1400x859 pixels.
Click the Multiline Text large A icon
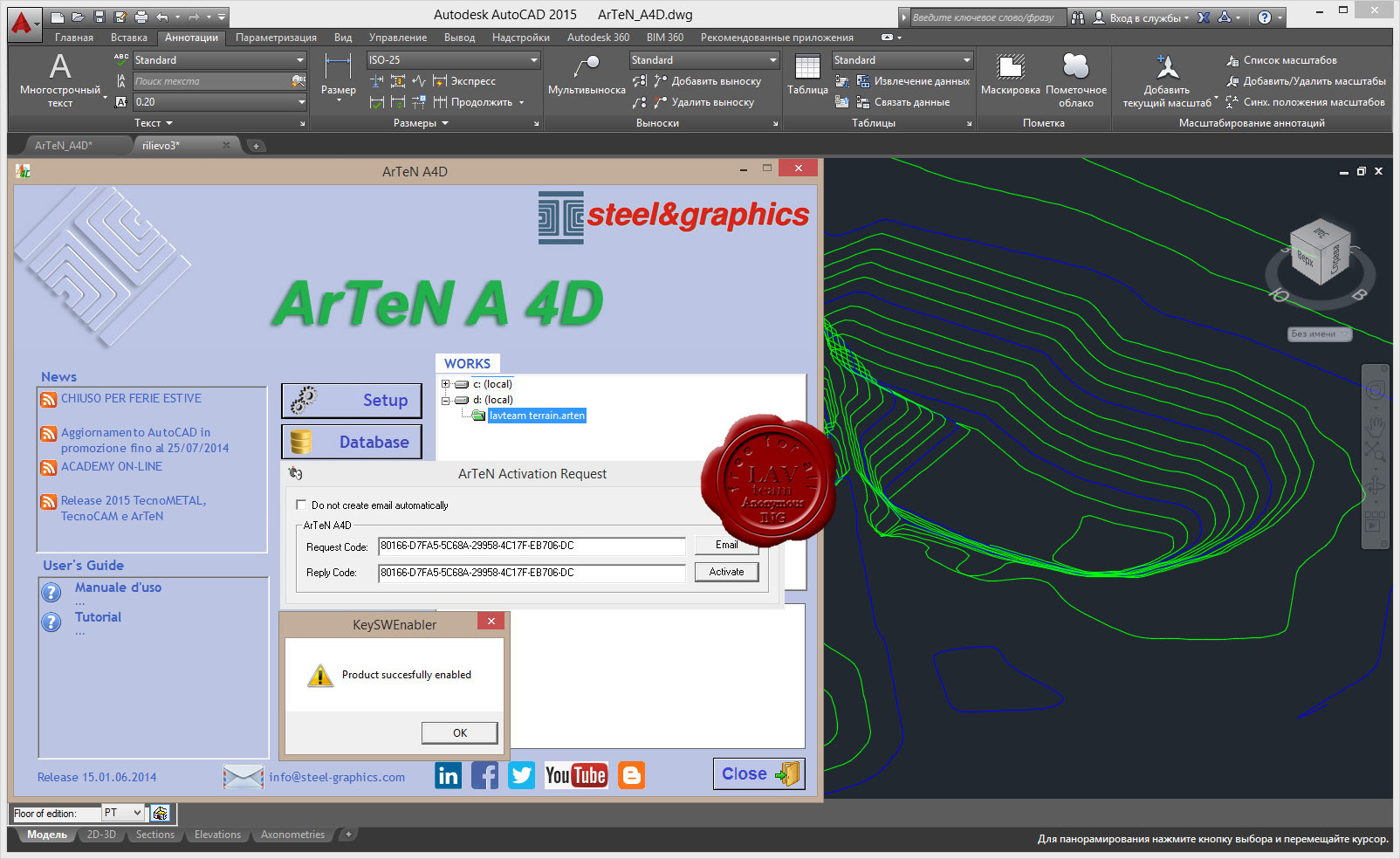(60, 66)
